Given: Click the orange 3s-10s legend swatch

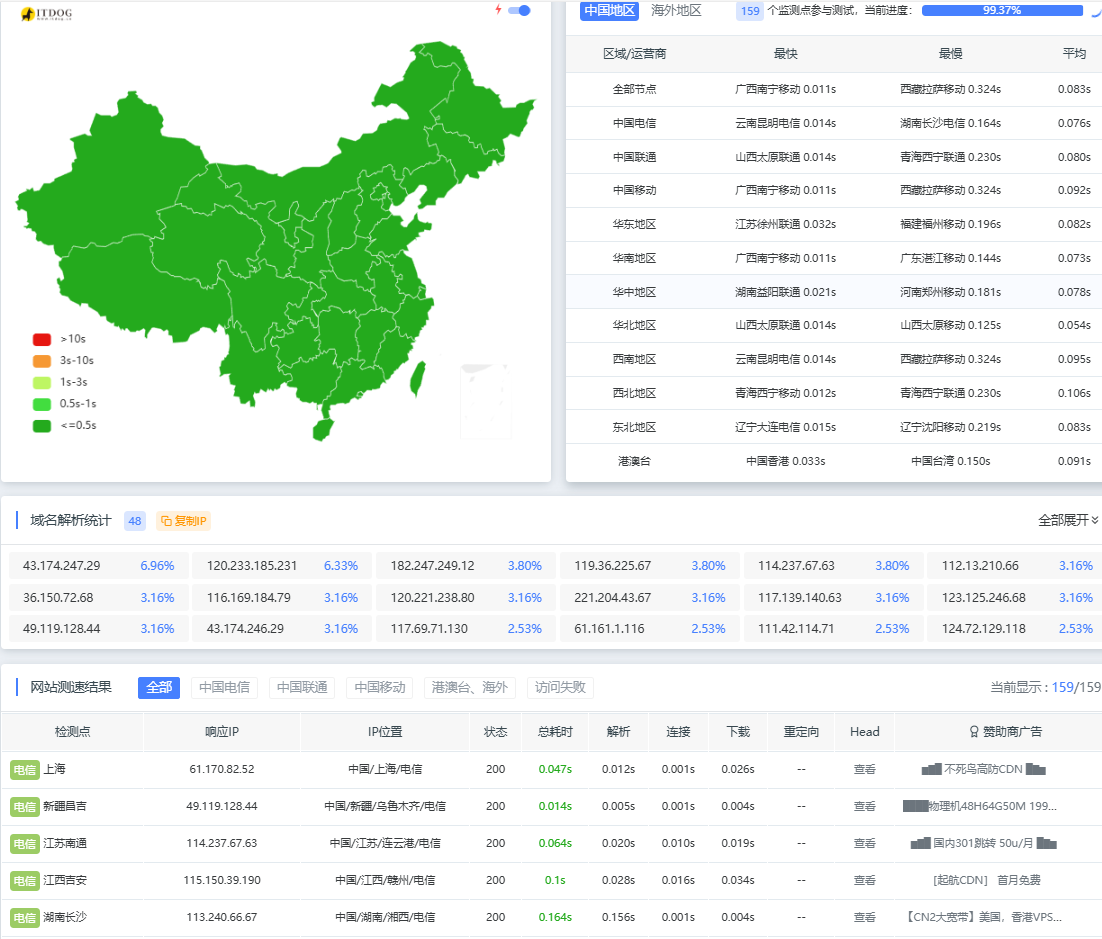Looking at the screenshot, I should coord(41,361).
